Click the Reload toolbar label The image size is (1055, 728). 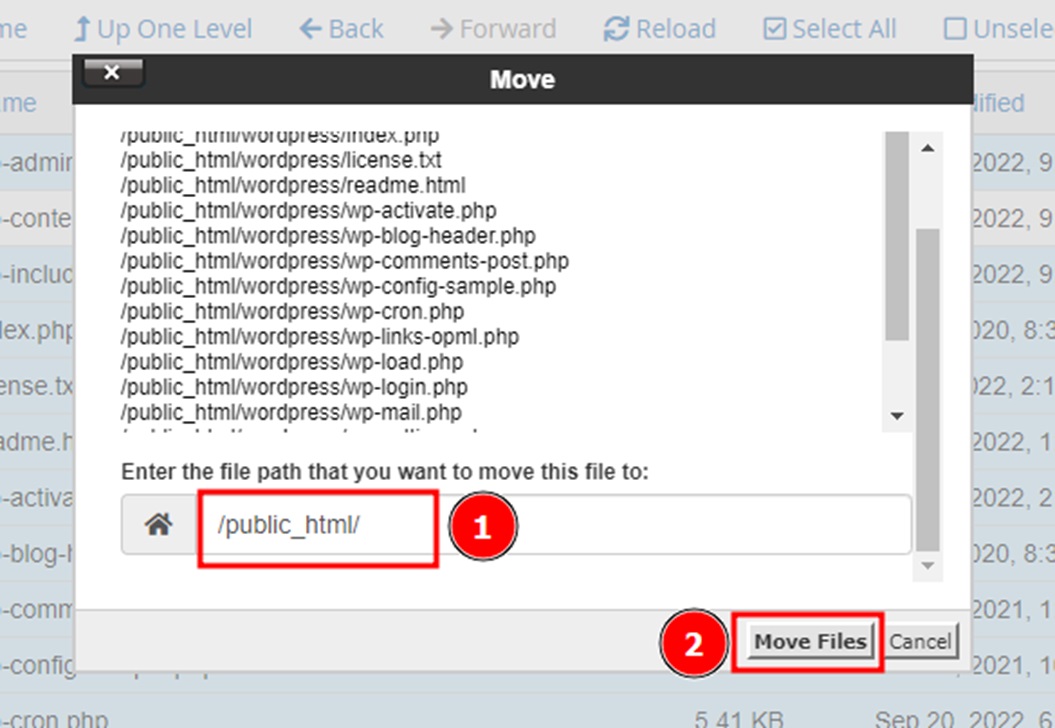coord(676,29)
